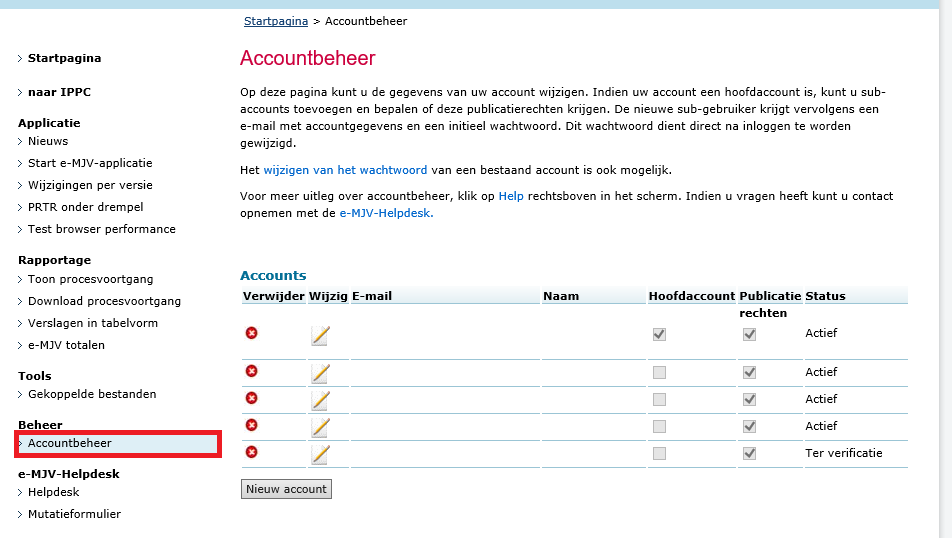Open Start e-MJV-applicatie in sidebar
The image size is (952, 538).
pyautogui.click(x=90, y=163)
